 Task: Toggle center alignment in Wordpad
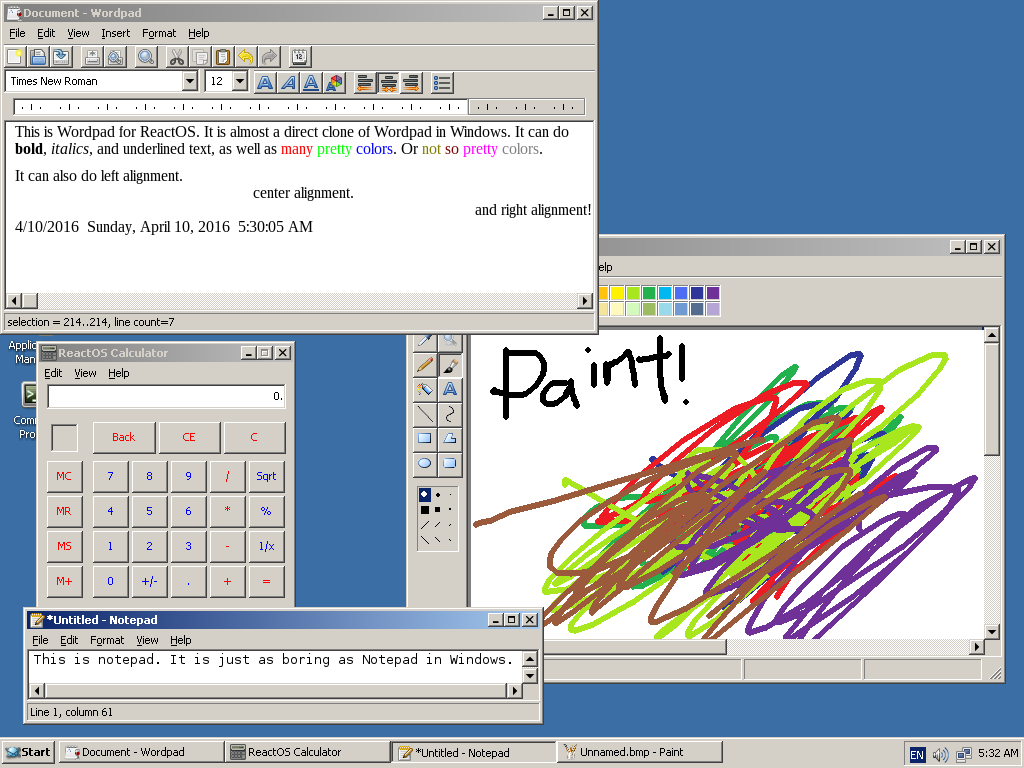point(389,83)
